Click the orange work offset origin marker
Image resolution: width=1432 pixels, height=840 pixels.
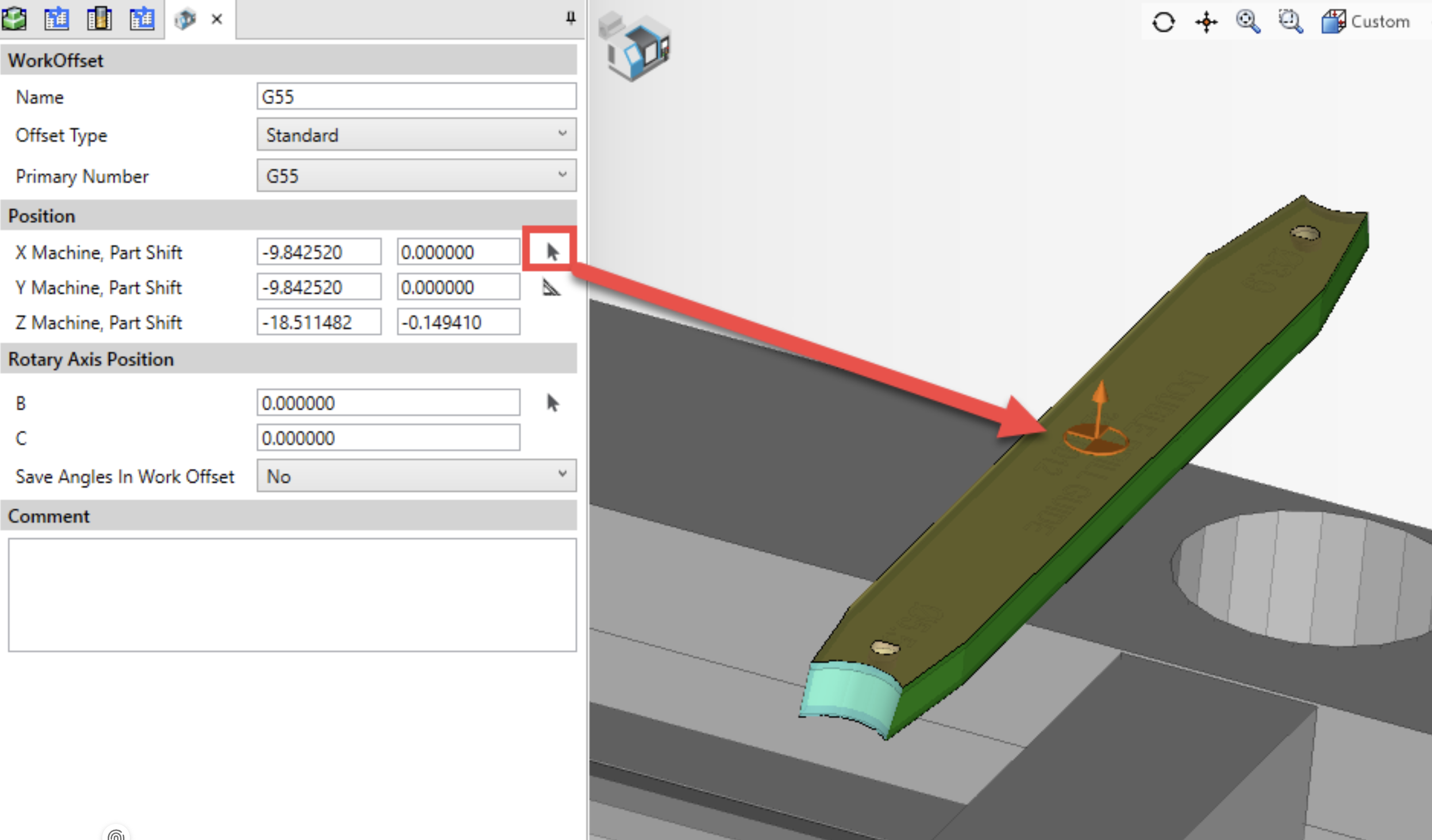pyautogui.click(x=1096, y=438)
